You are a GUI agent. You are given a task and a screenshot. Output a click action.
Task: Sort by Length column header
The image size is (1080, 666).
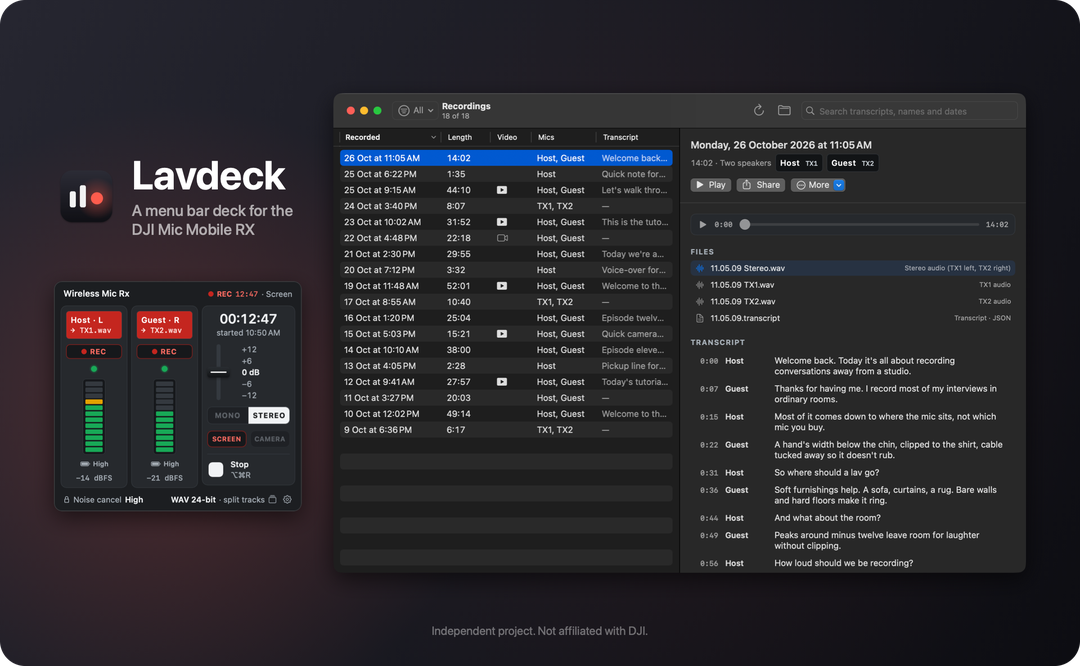(459, 137)
